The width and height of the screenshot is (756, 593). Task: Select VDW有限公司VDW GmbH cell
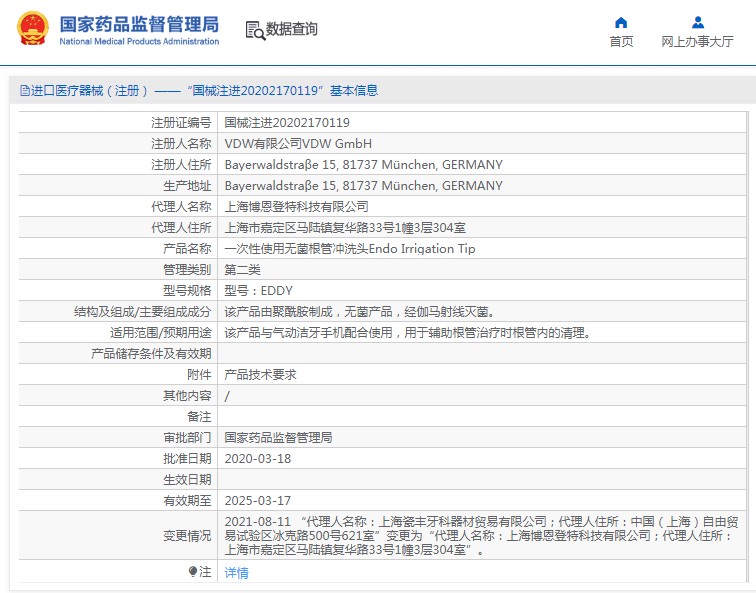[x=298, y=144]
